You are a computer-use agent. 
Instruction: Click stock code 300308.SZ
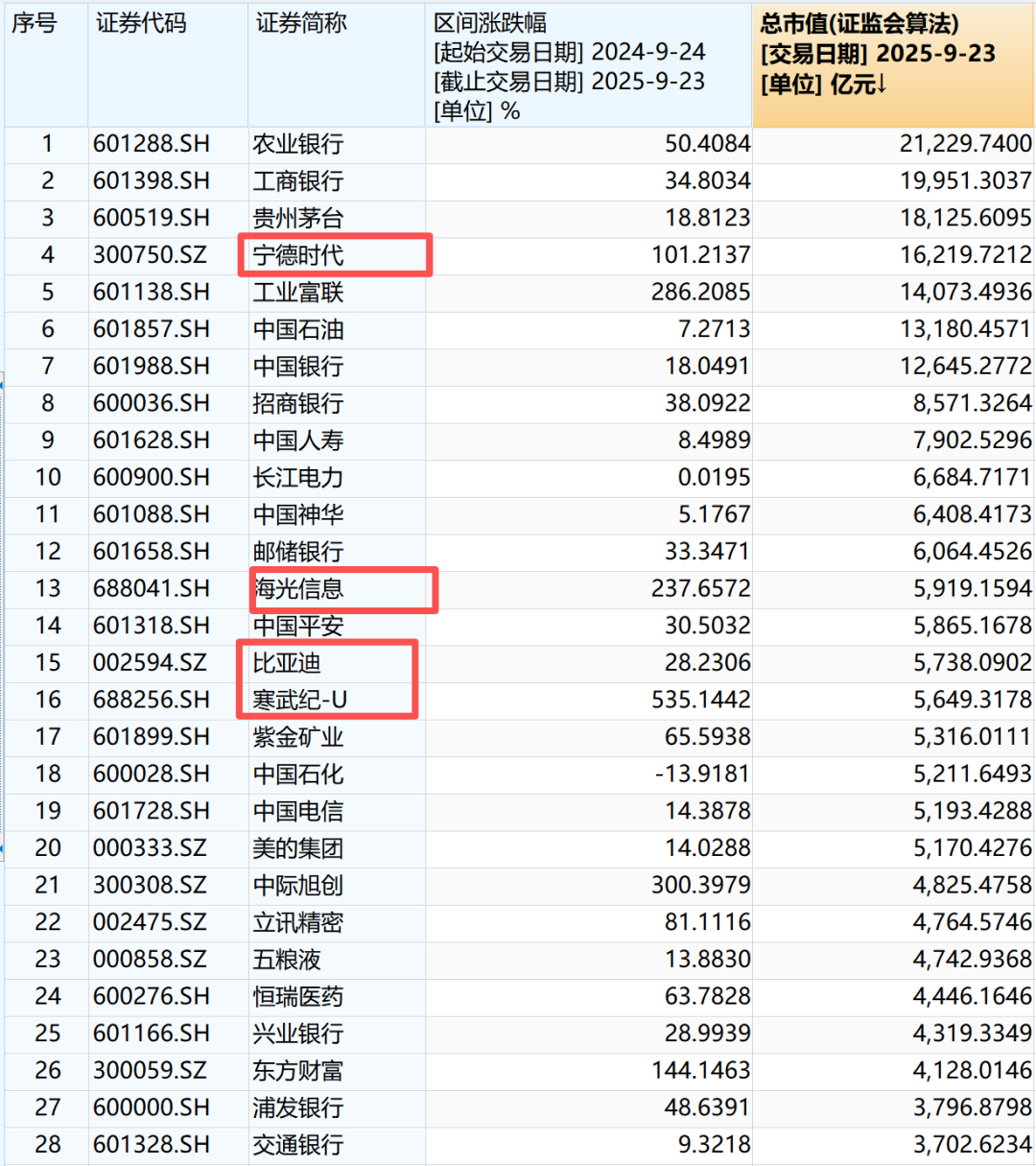[x=151, y=886]
